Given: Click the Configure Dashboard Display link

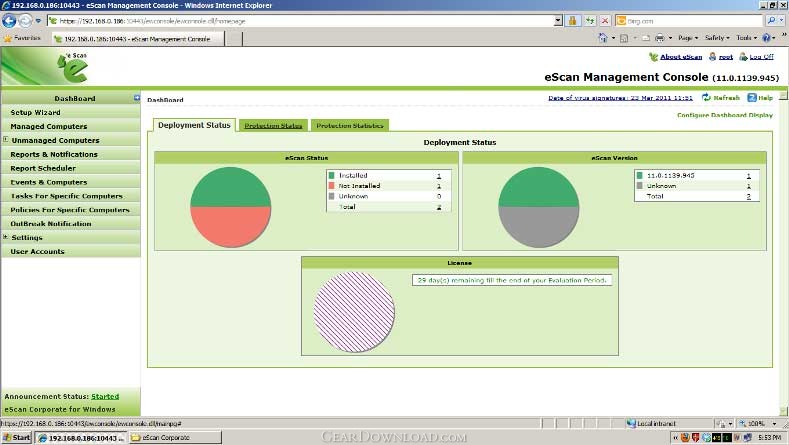Looking at the screenshot, I should point(724,115).
